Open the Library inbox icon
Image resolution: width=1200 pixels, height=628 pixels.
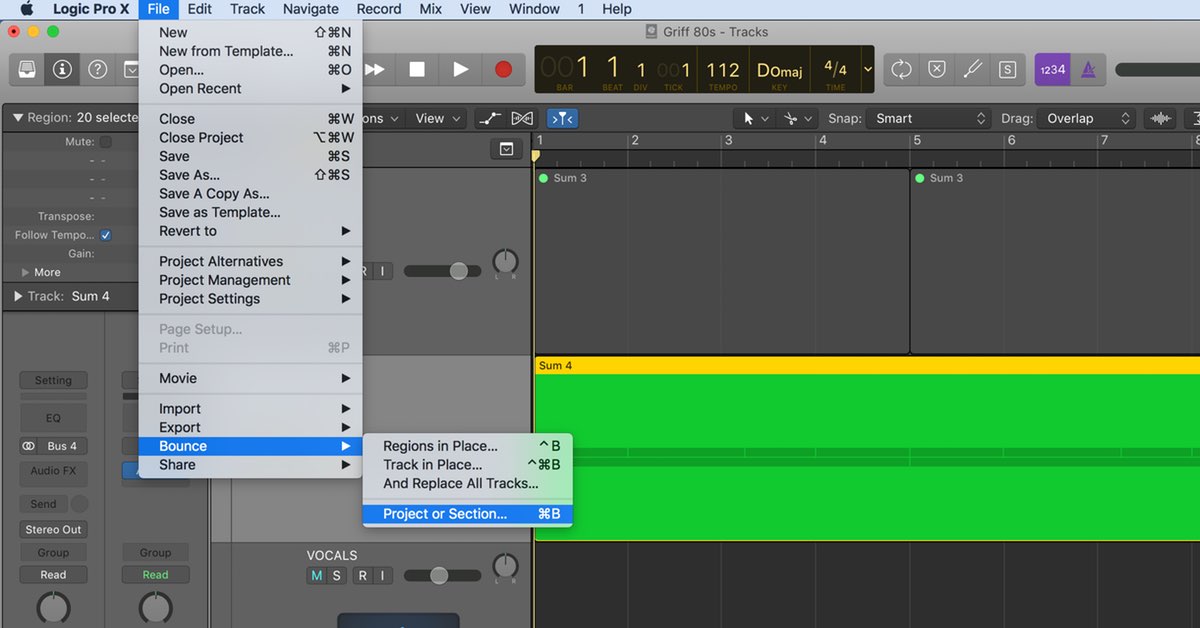[28, 69]
